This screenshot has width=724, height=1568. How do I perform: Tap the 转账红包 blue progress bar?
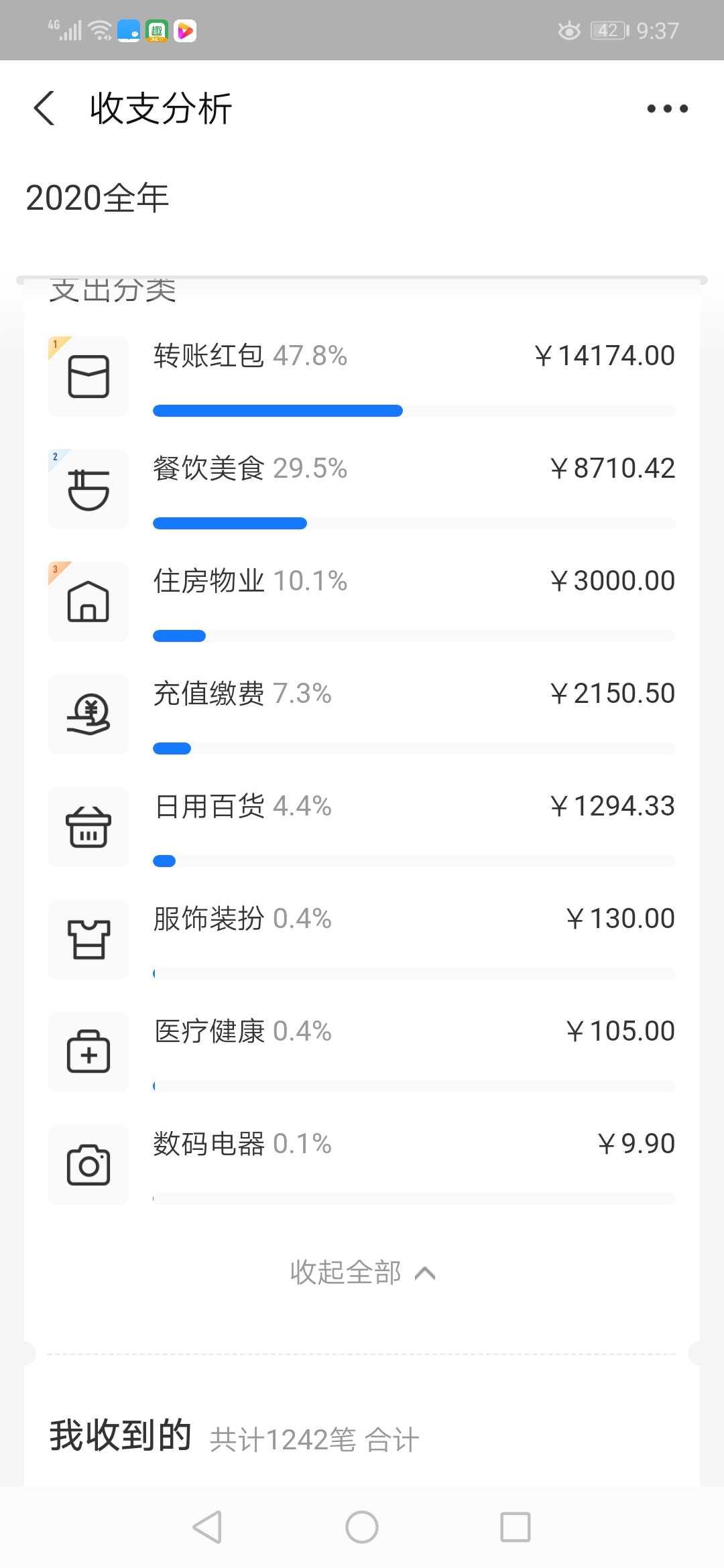click(278, 411)
